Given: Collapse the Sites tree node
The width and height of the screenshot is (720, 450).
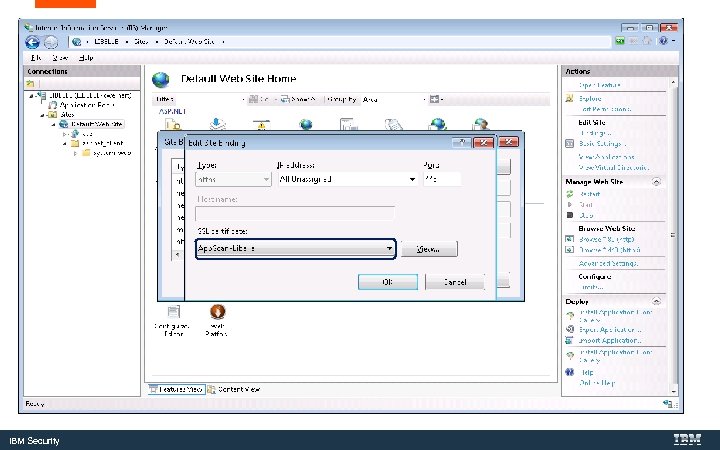Looking at the screenshot, I should (42, 115).
